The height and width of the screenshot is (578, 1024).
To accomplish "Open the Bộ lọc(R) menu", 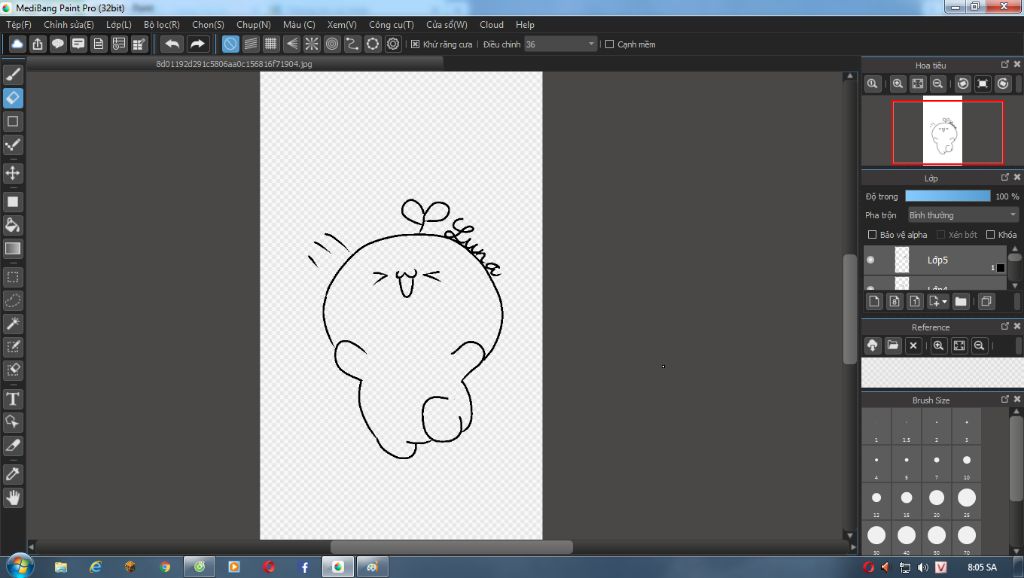I will (x=161, y=25).
